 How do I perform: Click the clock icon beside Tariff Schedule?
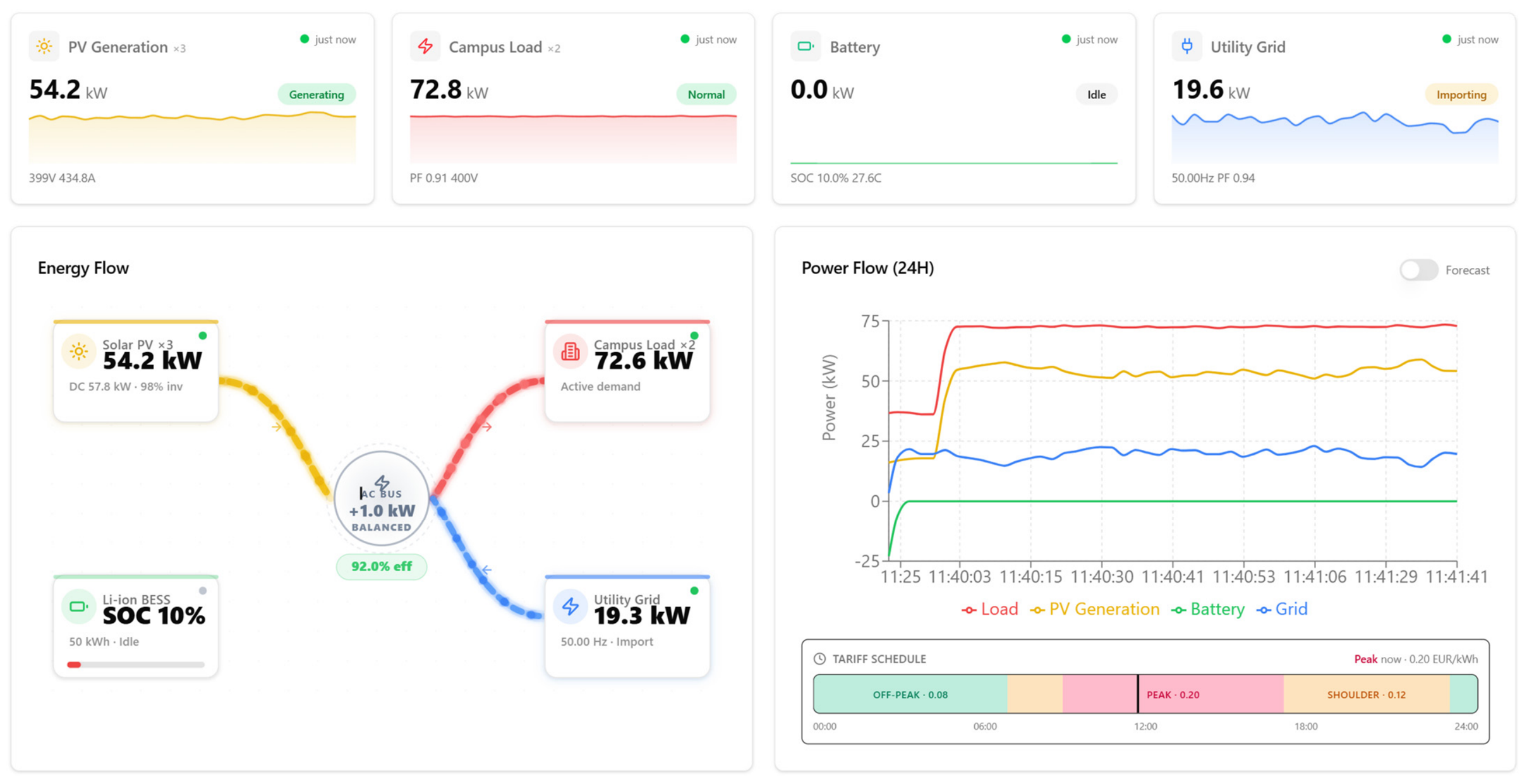819,659
